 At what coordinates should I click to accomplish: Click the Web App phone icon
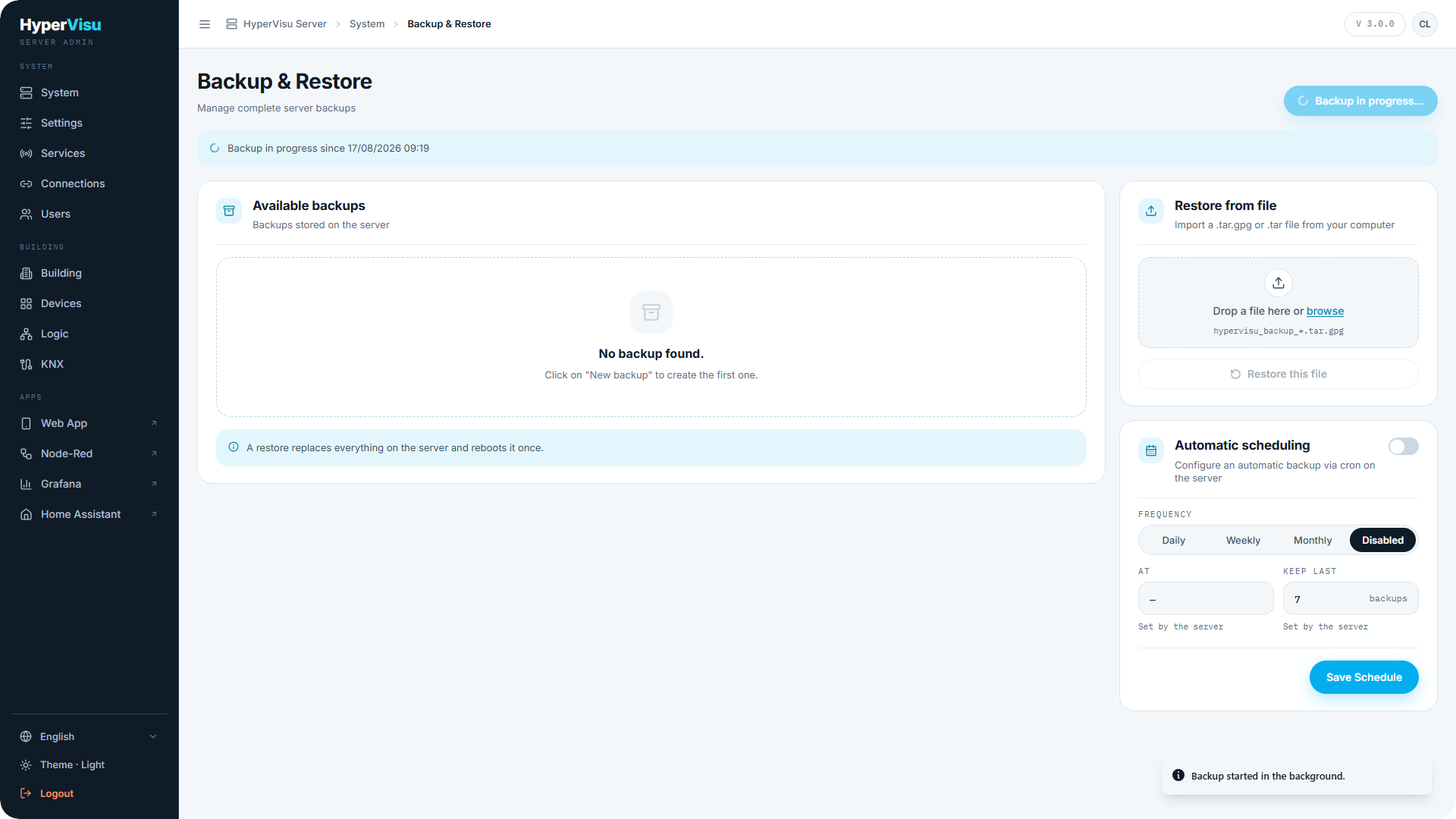tap(26, 423)
